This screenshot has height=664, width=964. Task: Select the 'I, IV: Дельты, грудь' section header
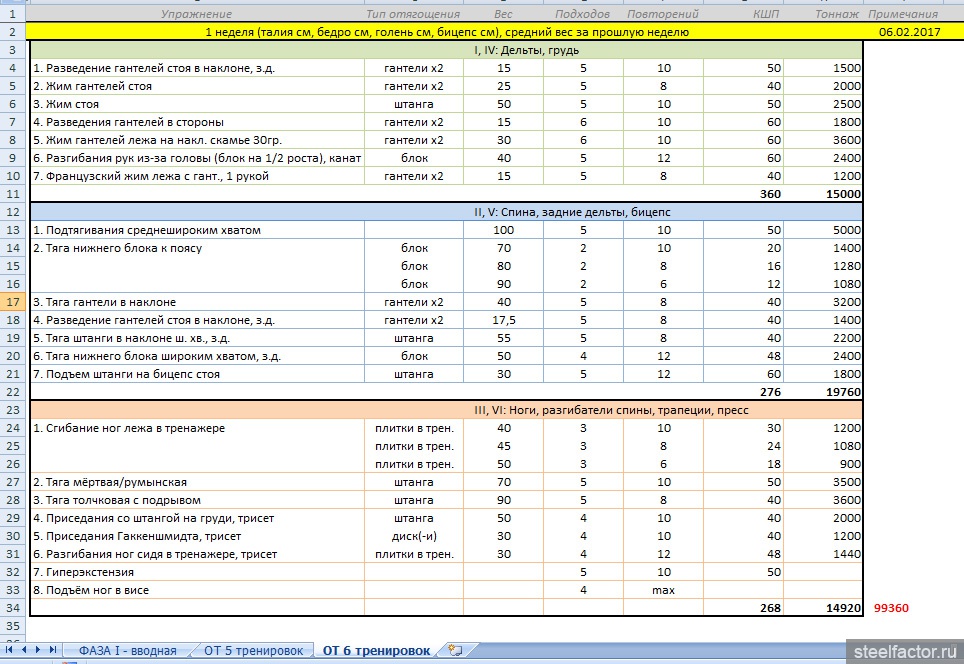446,50
